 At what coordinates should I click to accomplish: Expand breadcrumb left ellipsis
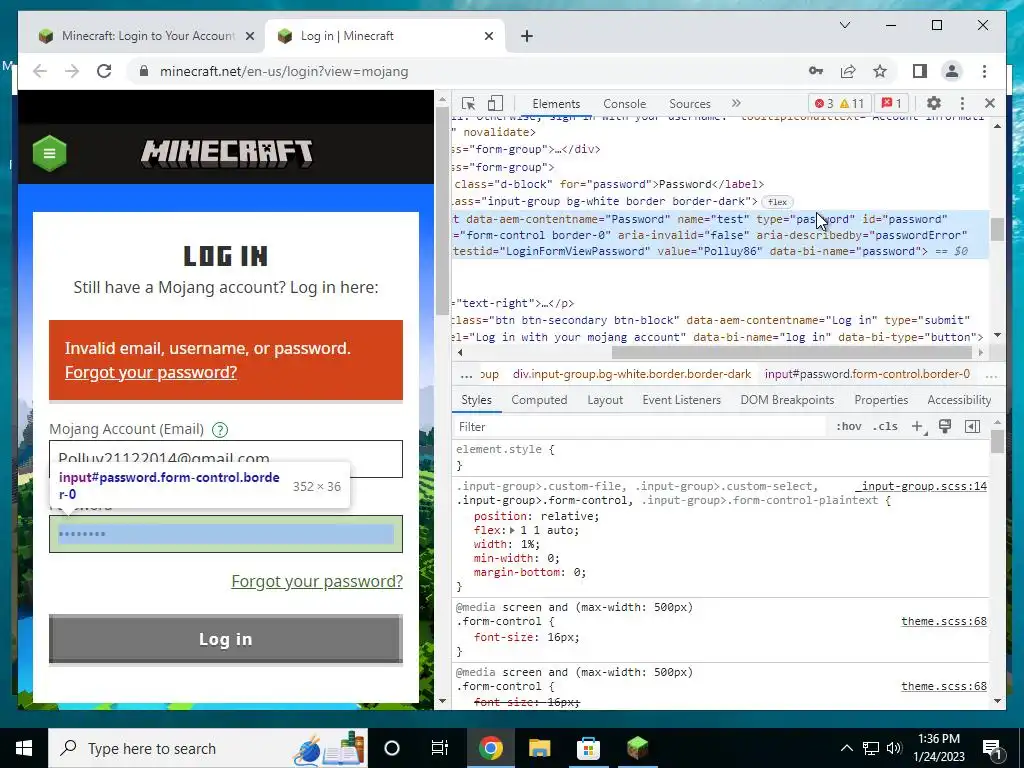(466, 374)
